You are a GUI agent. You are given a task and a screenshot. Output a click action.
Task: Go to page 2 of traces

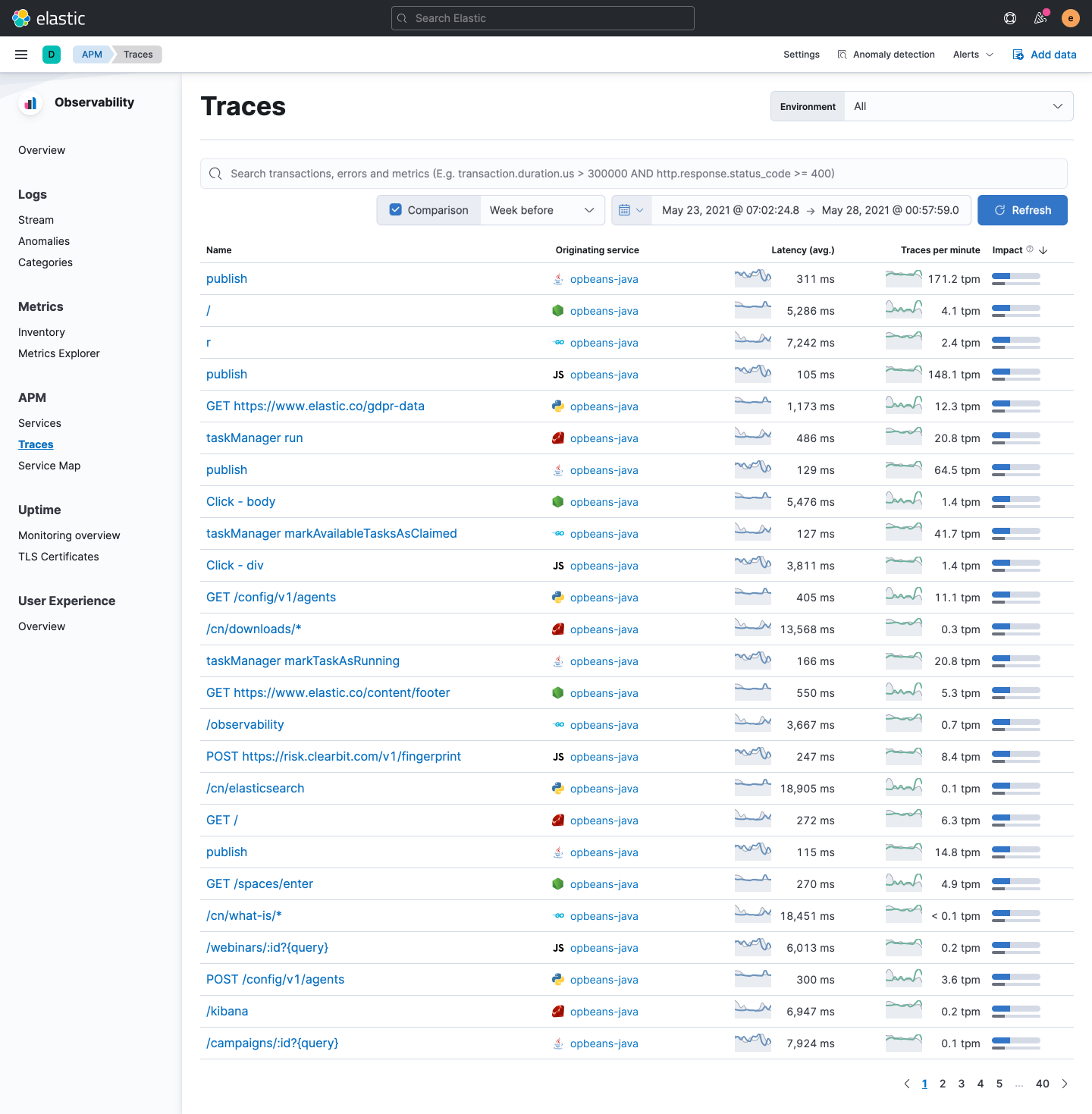coord(943,1084)
